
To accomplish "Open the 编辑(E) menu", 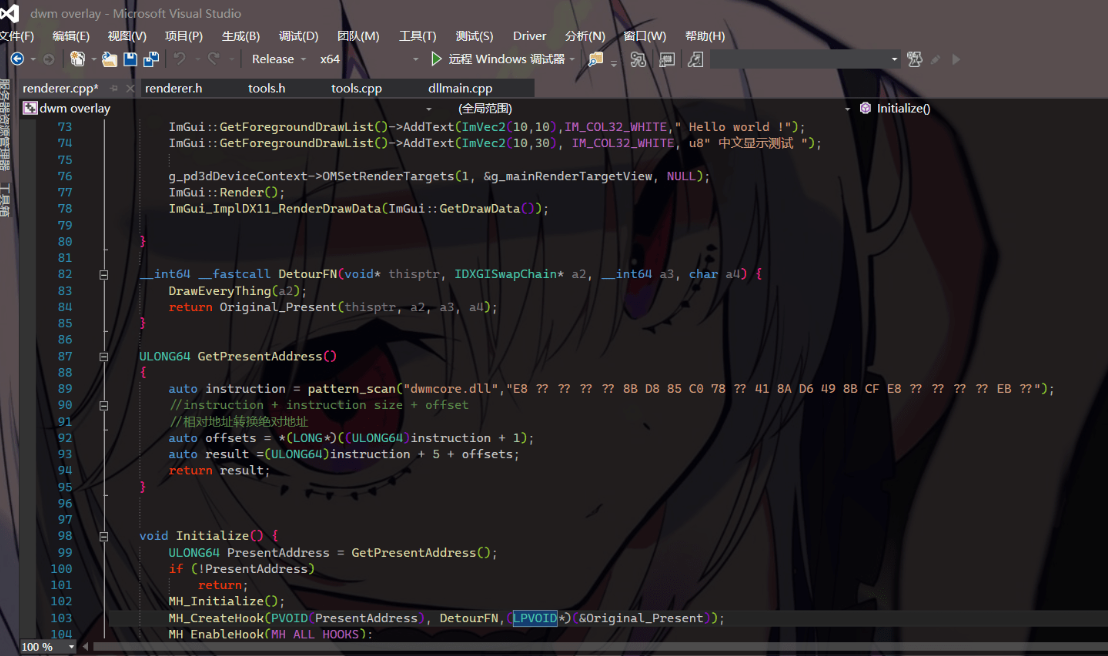I will (x=71, y=36).
